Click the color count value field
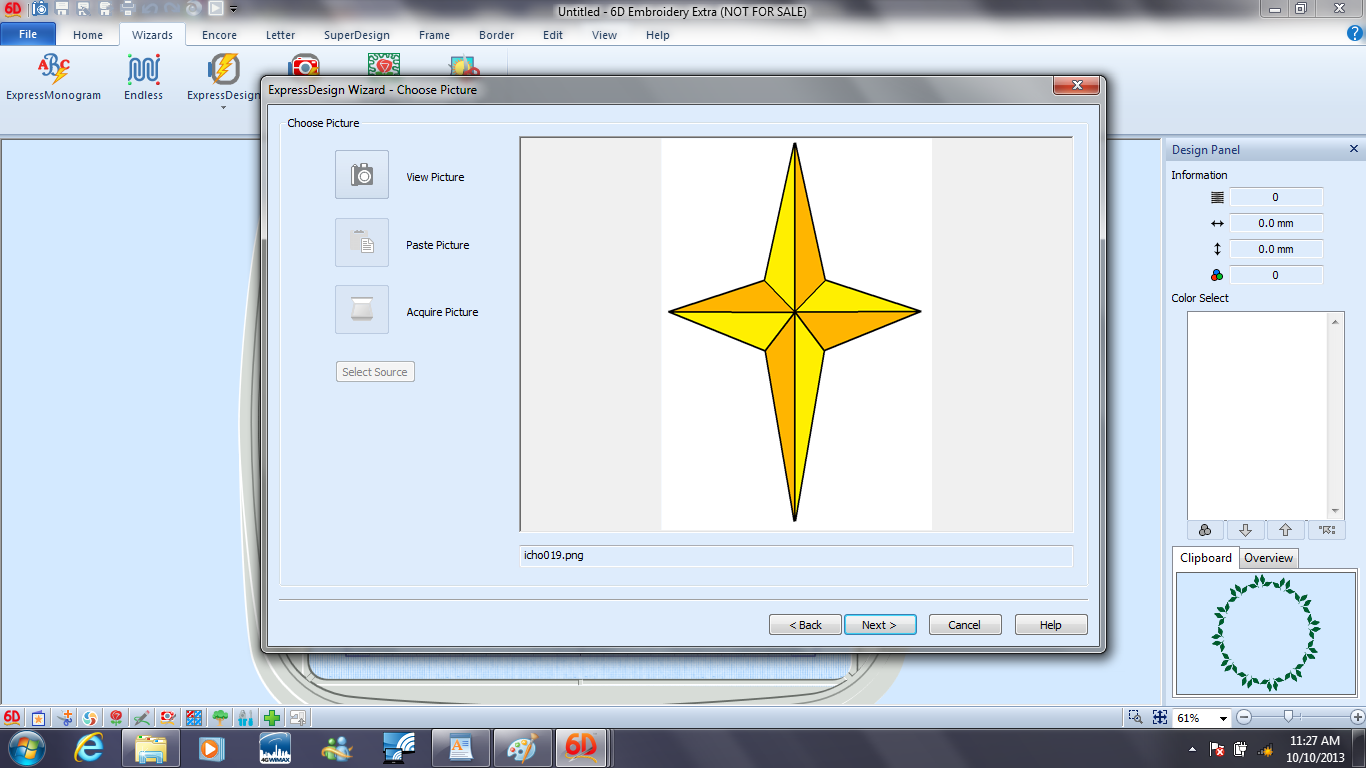 1276,275
